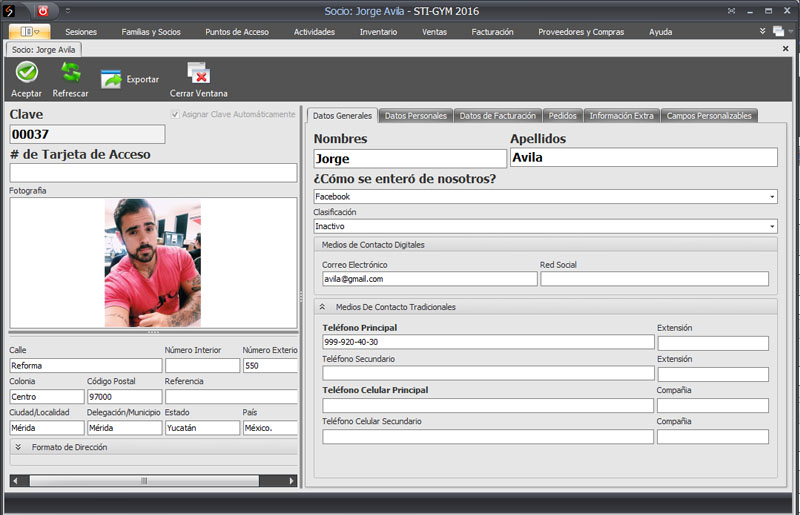
Task: Click the Refrescar green arrows icon
Action: pyautogui.click(x=70, y=72)
